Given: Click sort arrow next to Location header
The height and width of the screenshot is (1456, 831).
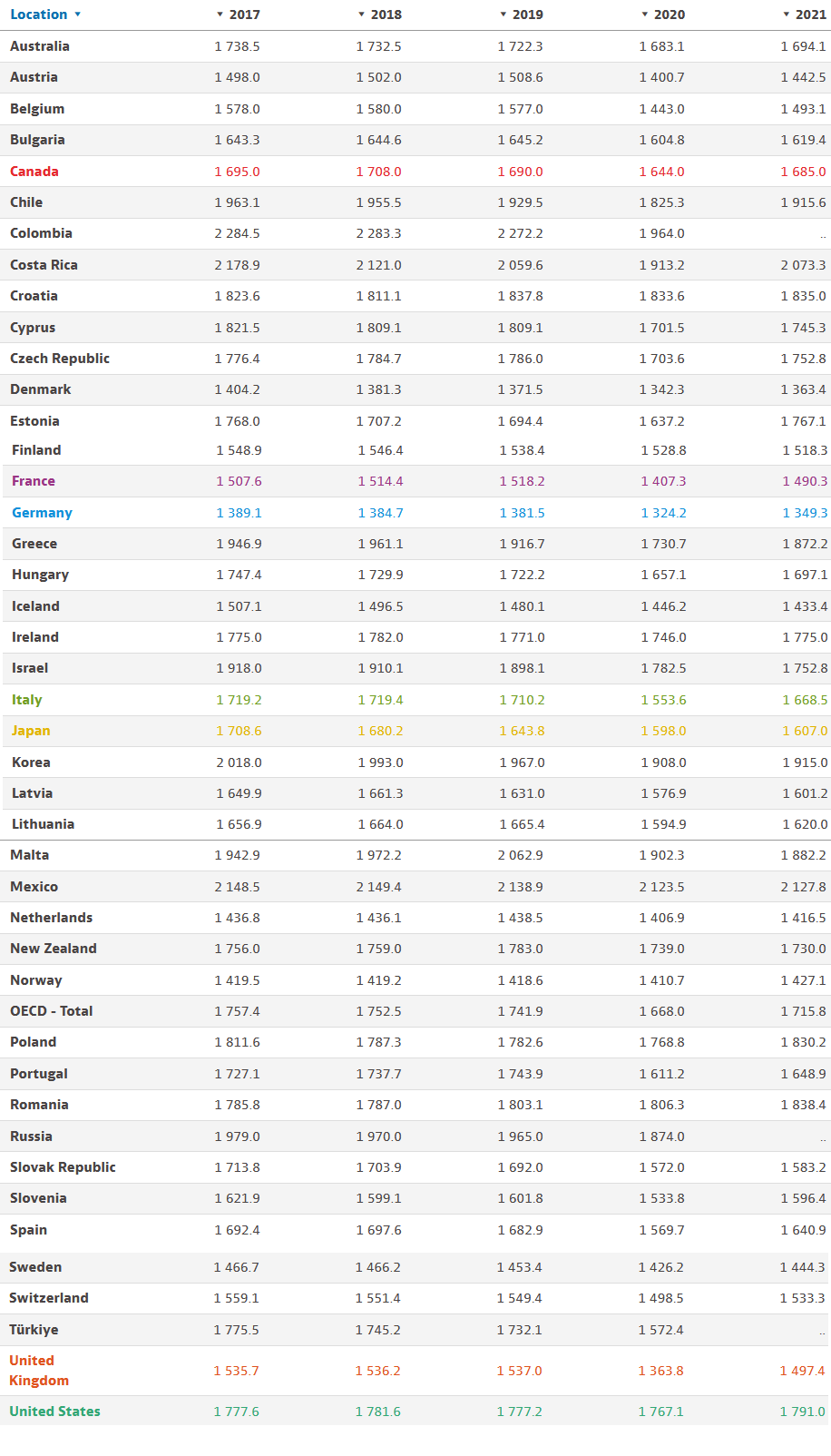Looking at the screenshot, I should pos(78,15).
